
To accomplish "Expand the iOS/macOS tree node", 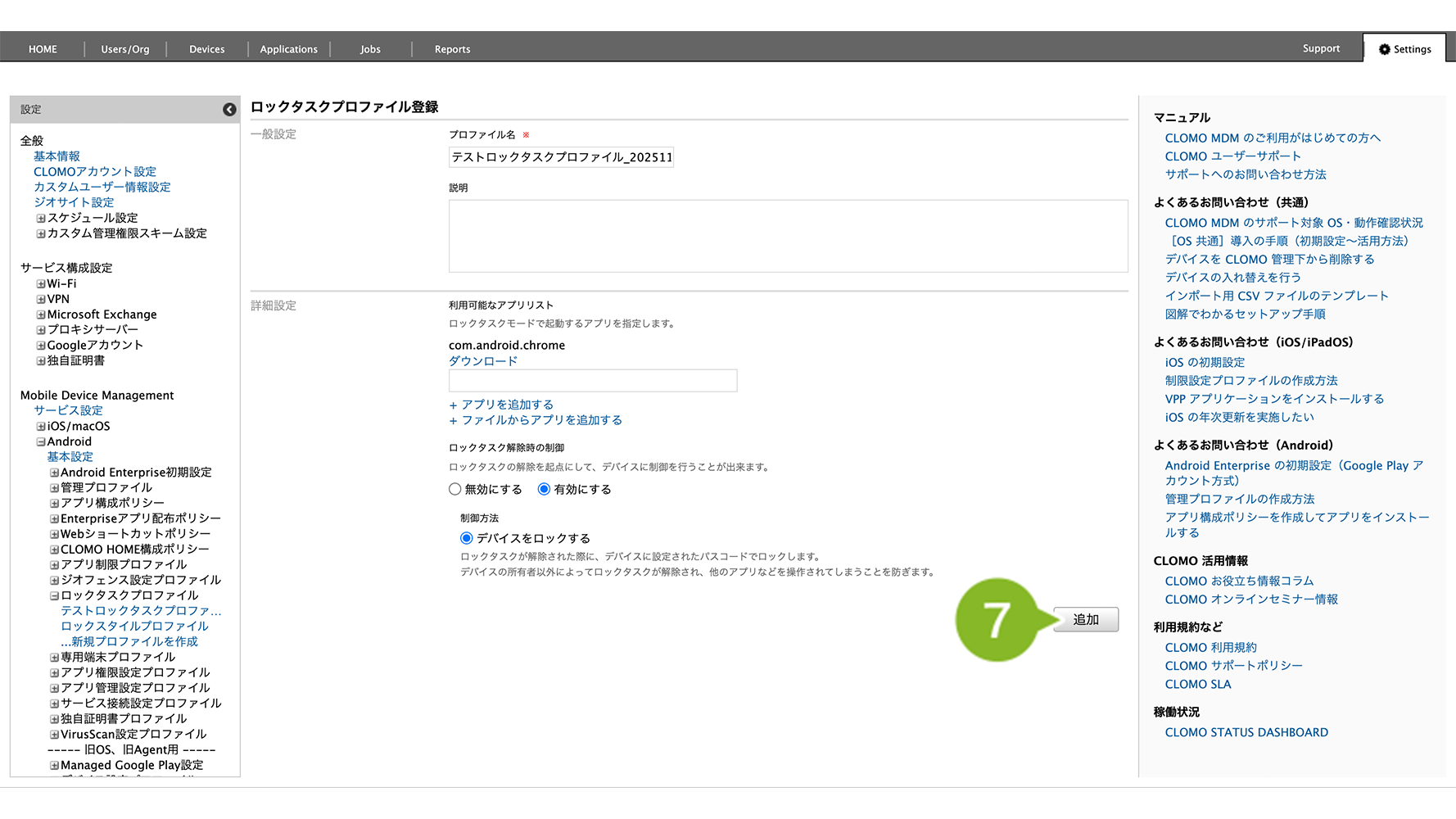I will click(40, 427).
